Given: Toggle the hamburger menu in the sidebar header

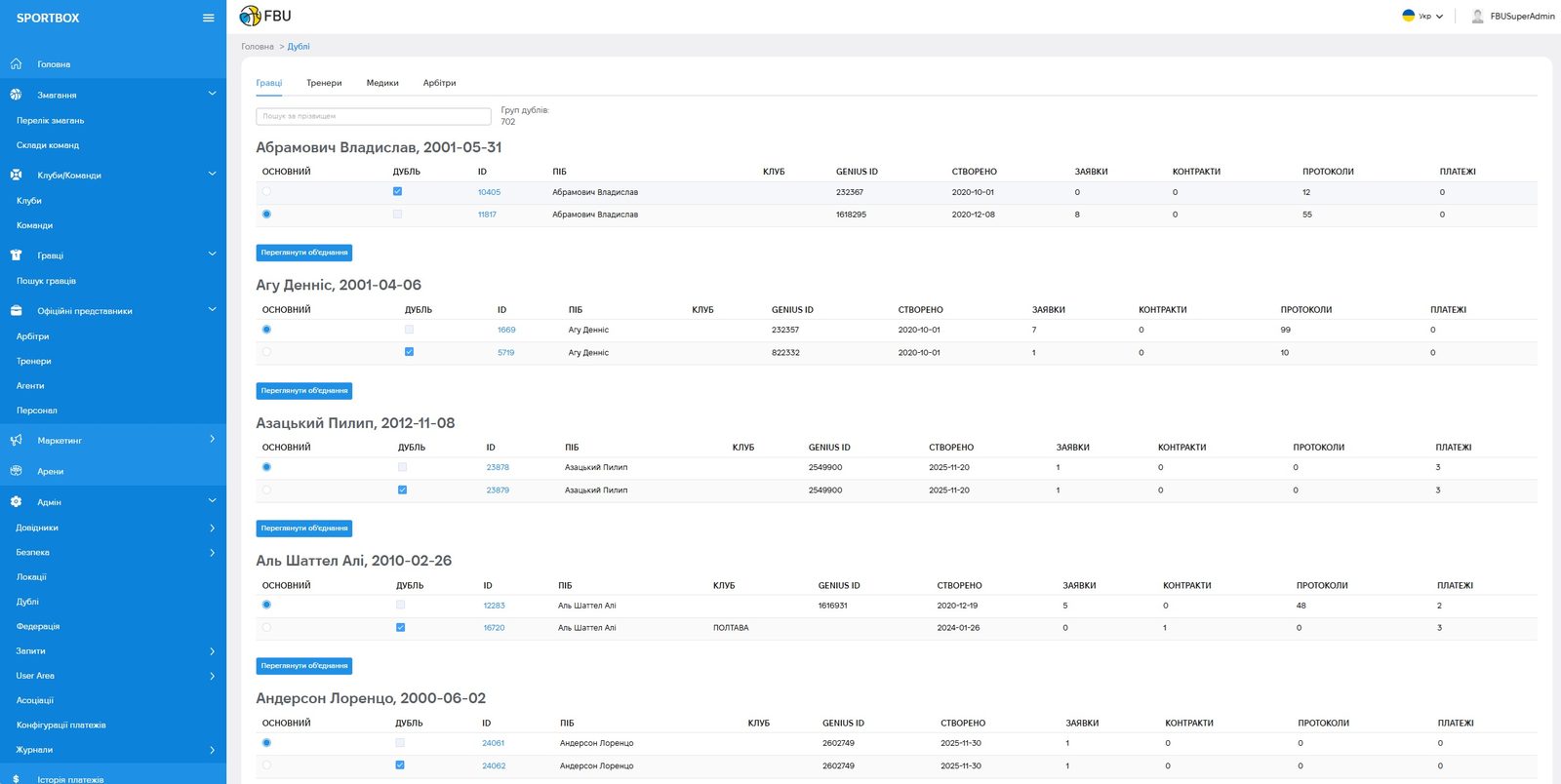Looking at the screenshot, I should tap(208, 18).
